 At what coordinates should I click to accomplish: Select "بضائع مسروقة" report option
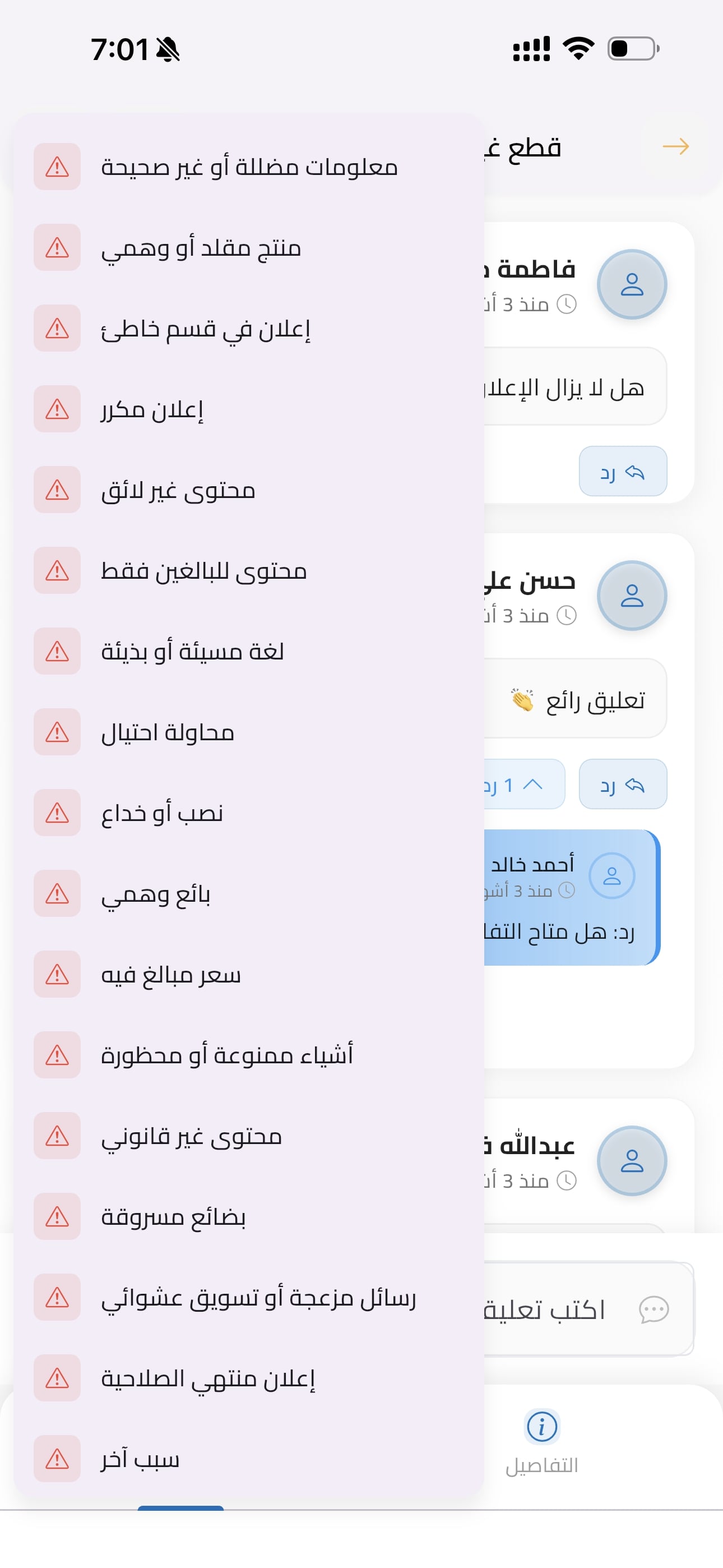[x=173, y=1217]
